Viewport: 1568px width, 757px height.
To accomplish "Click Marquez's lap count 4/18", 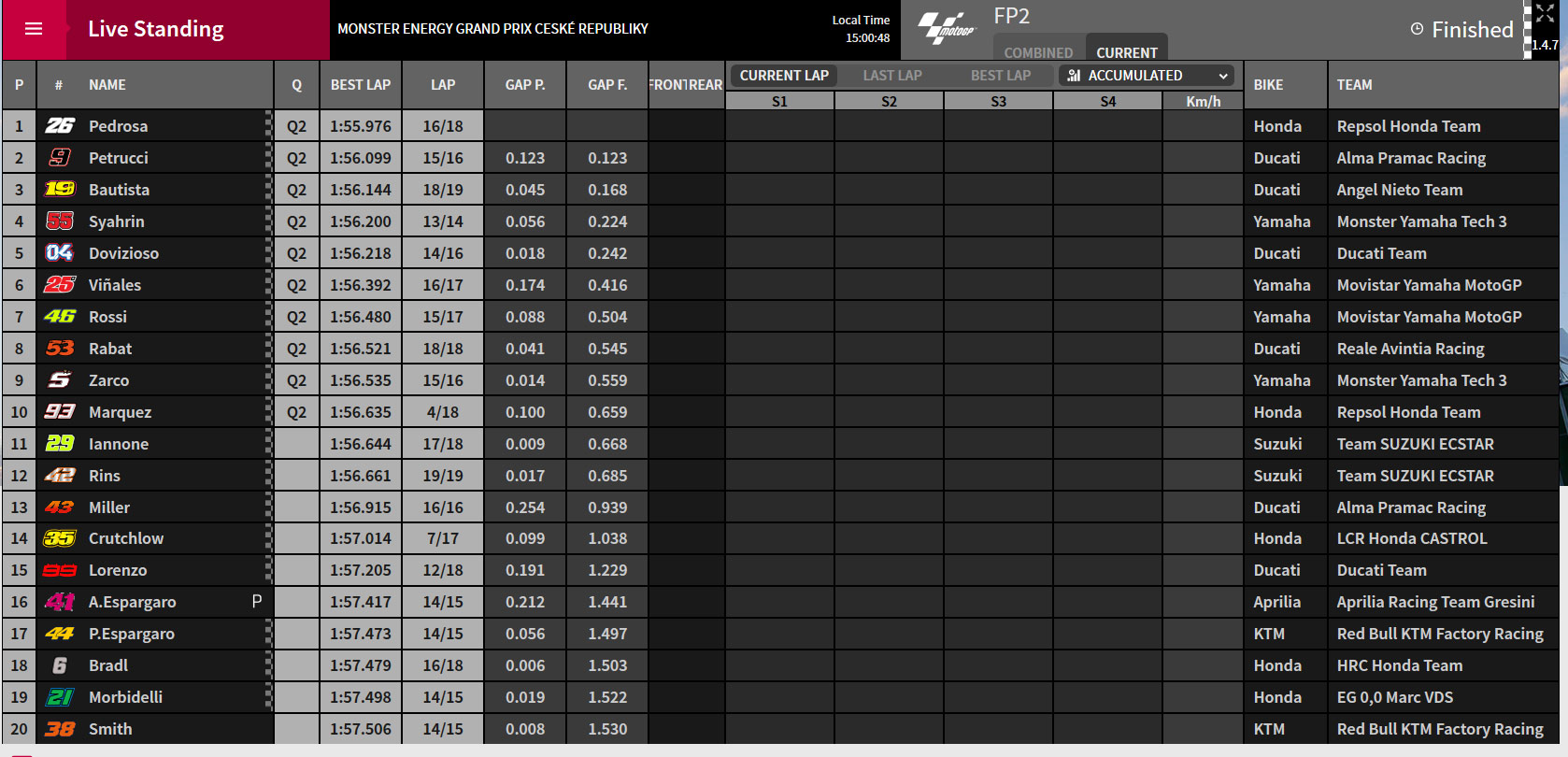I will pos(443,412).
